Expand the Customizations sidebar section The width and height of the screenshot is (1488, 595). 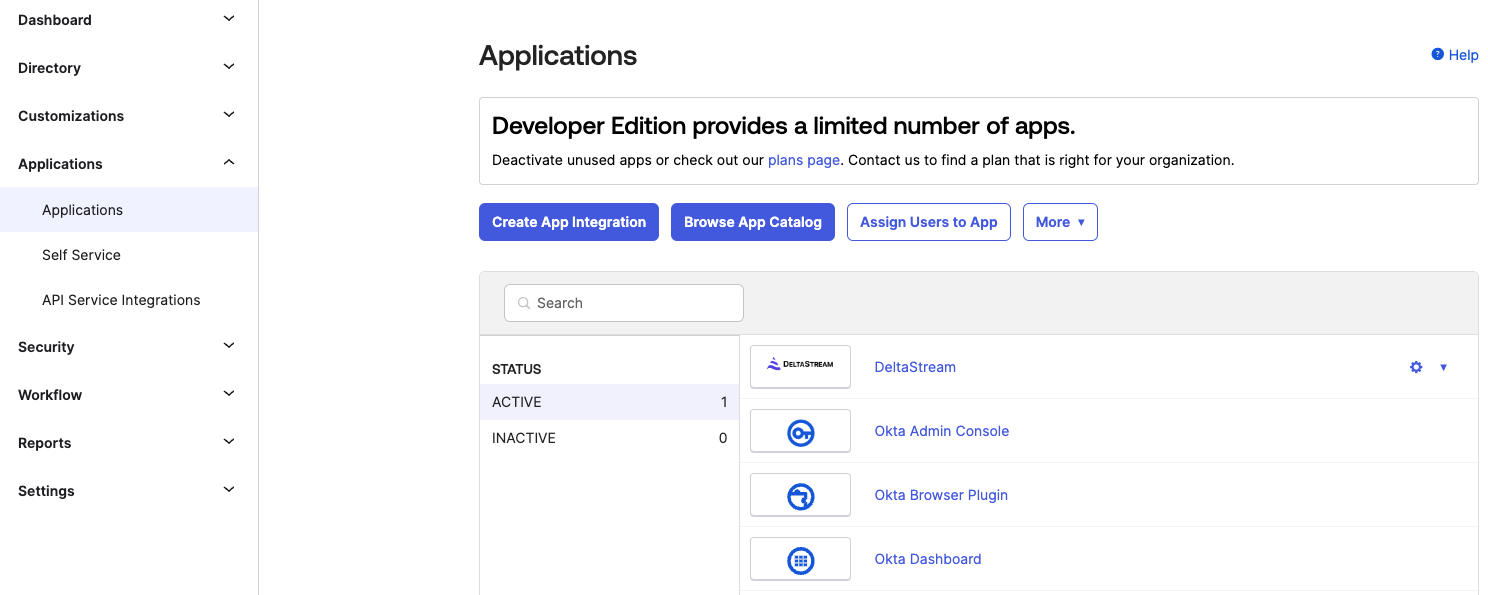(x=229, y=115)
